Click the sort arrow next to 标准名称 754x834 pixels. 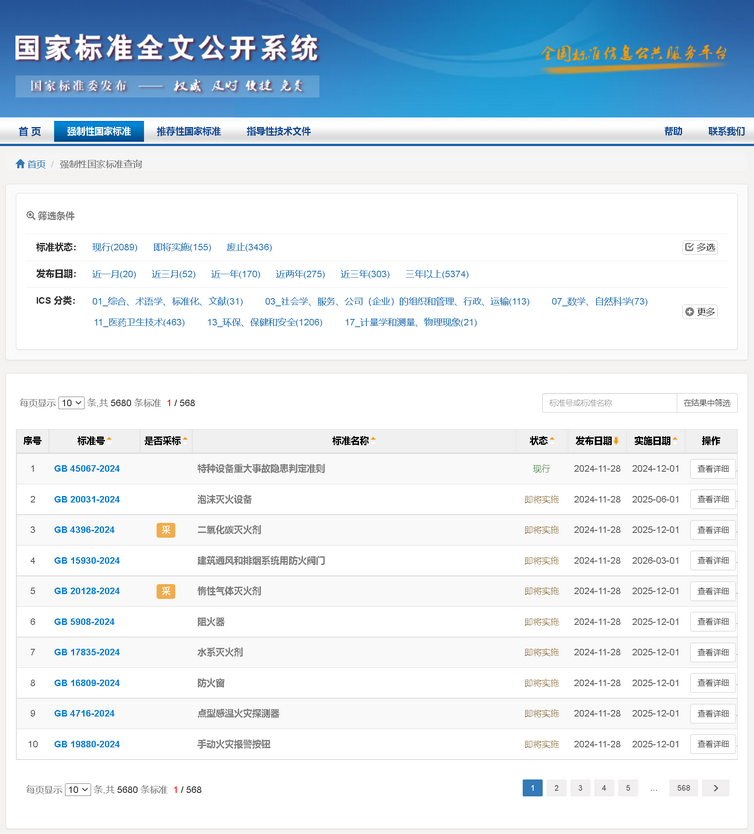tap(373, 440)
